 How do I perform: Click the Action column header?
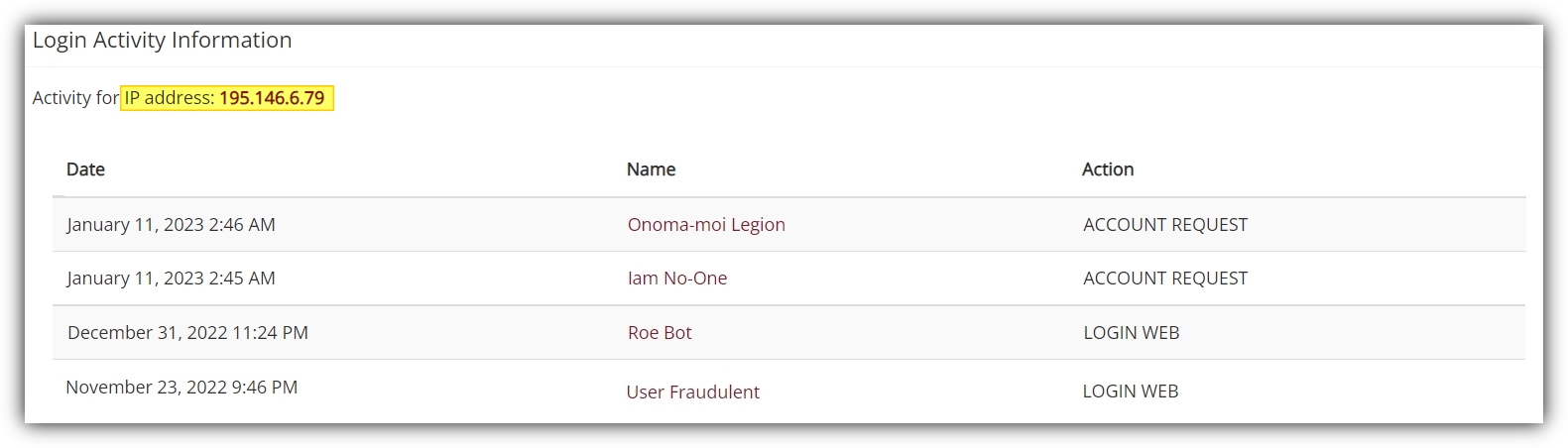[1107, 169]
